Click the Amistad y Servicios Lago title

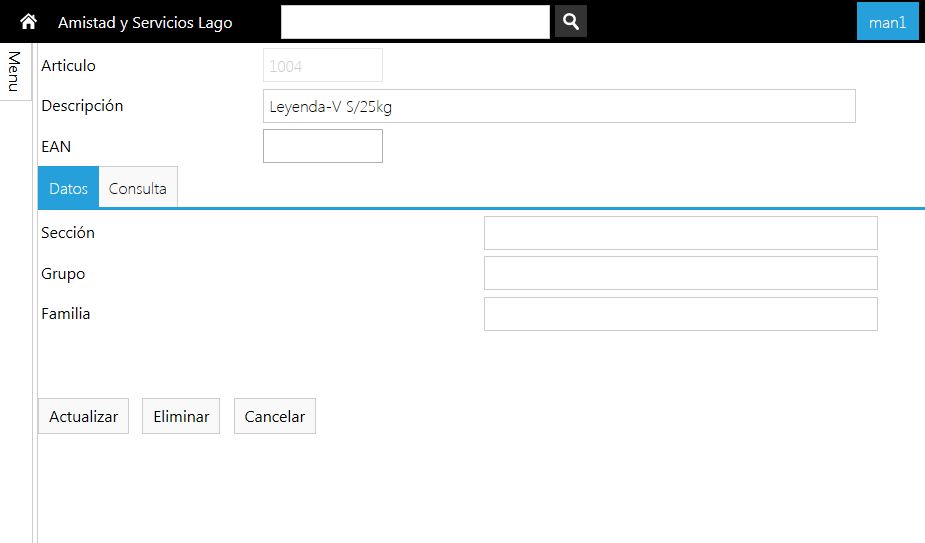click(145, 22)
